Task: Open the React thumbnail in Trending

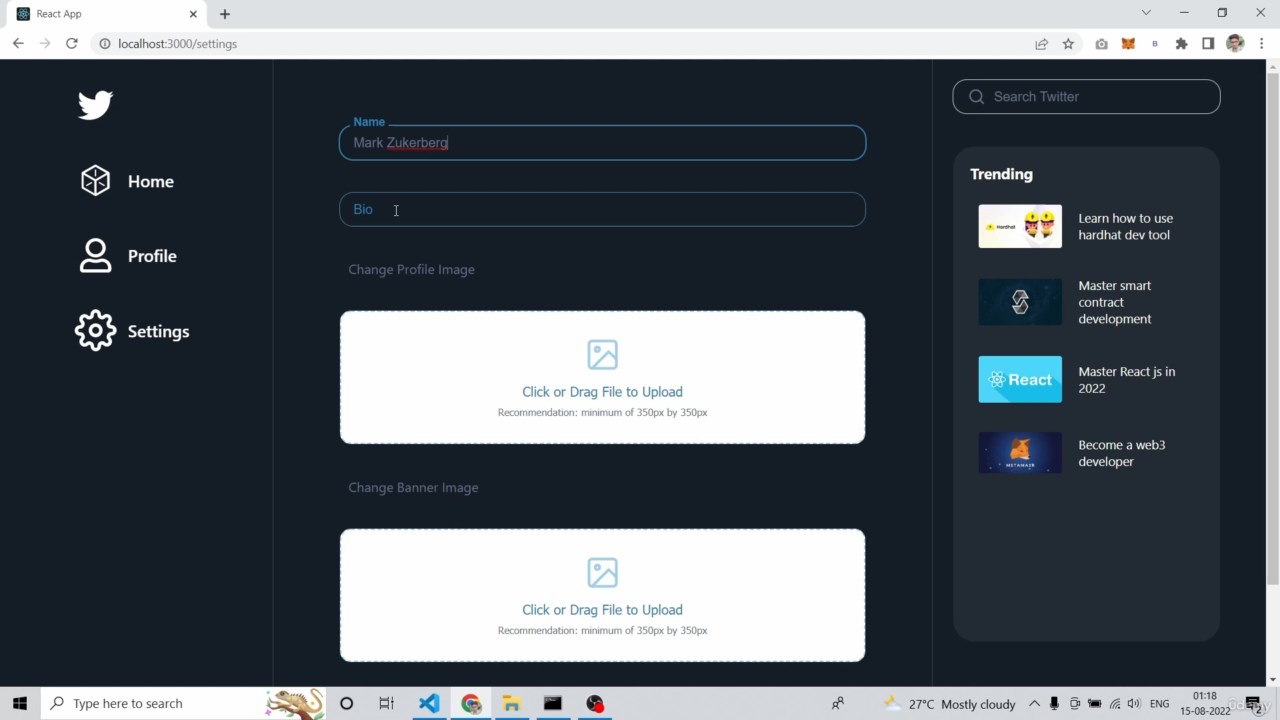Action: pyautogui.click(x=1020, y=380)
